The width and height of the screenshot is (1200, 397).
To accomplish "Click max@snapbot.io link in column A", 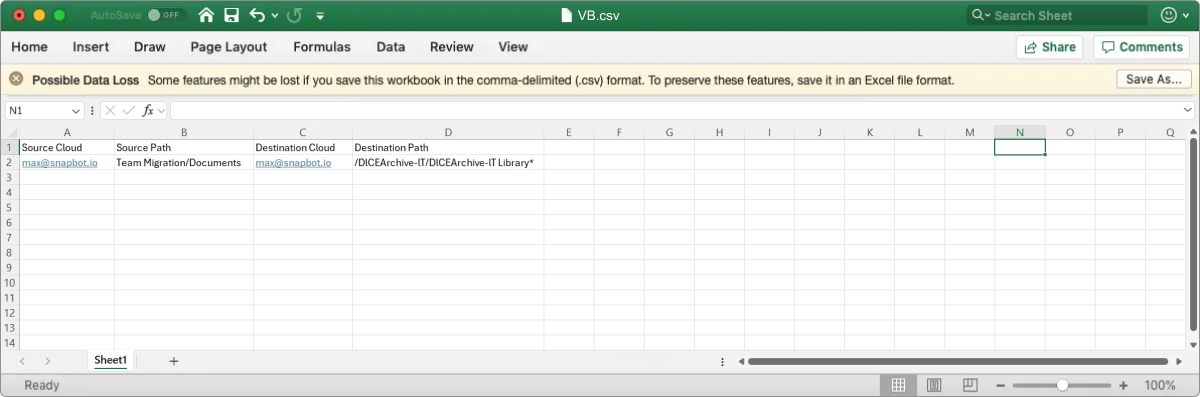I will click(x=60, y=163).
